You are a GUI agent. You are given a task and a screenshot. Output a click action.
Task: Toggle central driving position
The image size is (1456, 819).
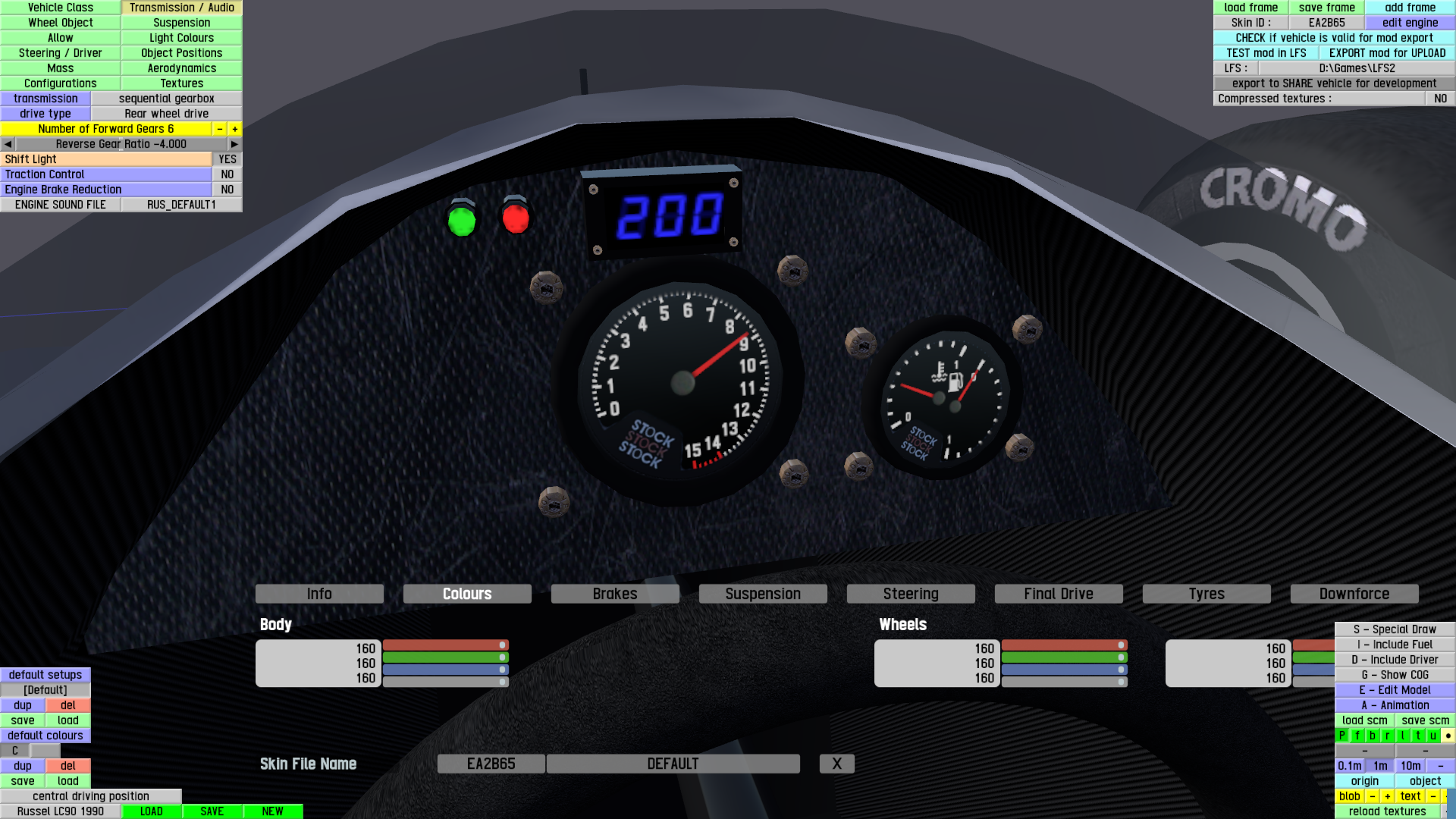point(91,796)
